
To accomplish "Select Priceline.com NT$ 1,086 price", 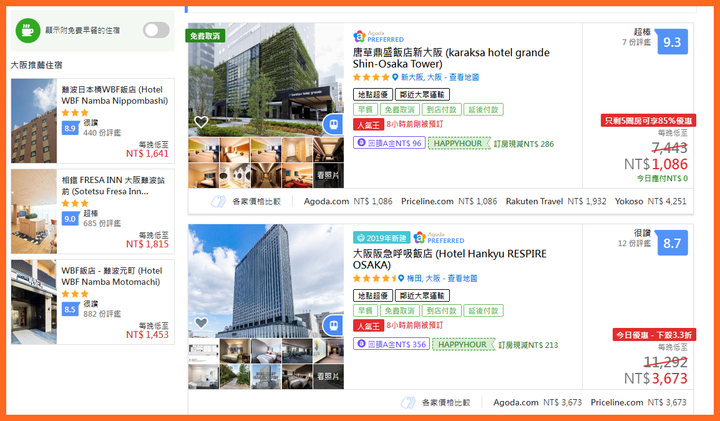I will pyautogui.click(x=449, y=201).
